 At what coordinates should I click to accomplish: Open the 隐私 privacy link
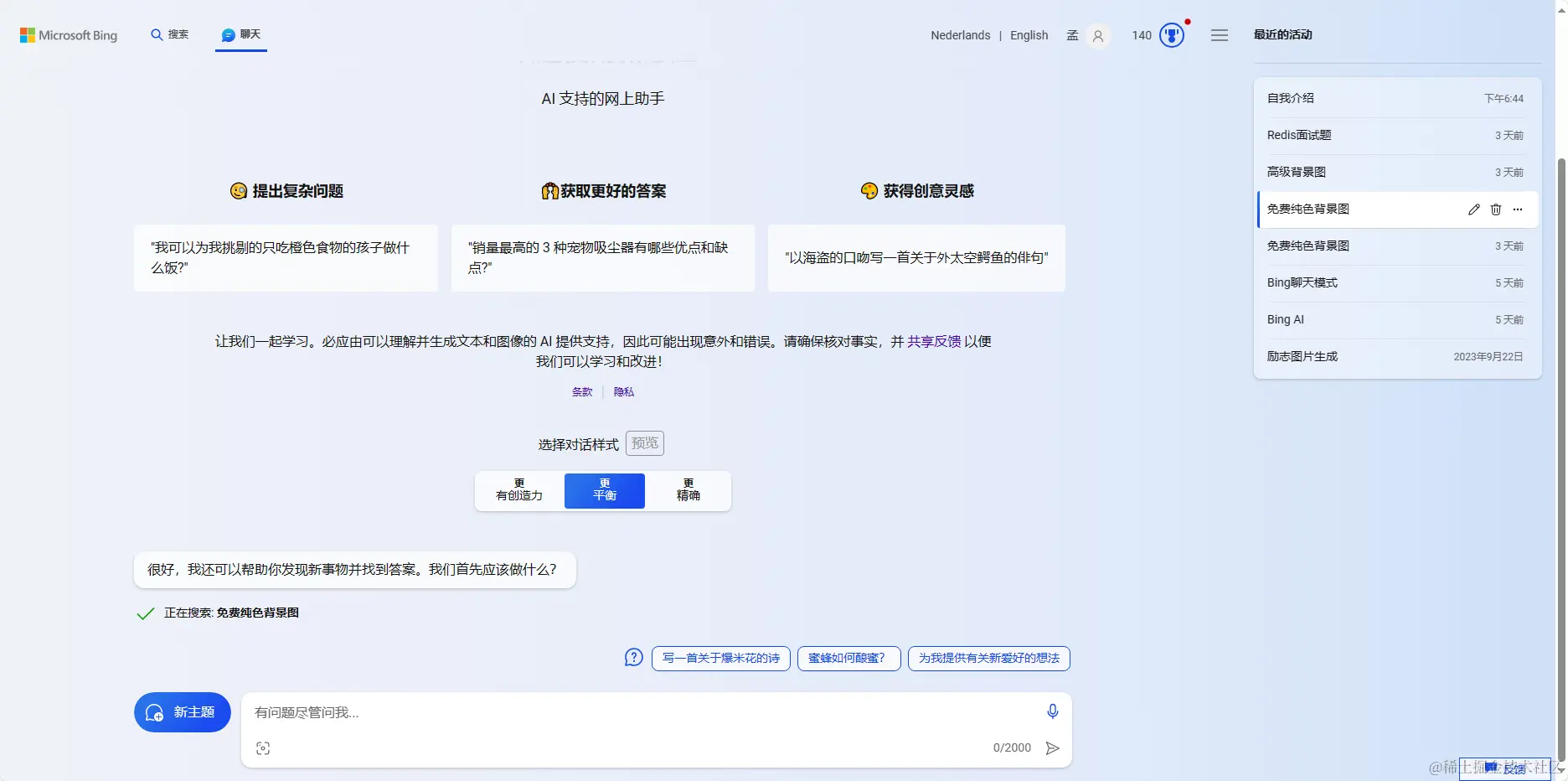[624, 392]
